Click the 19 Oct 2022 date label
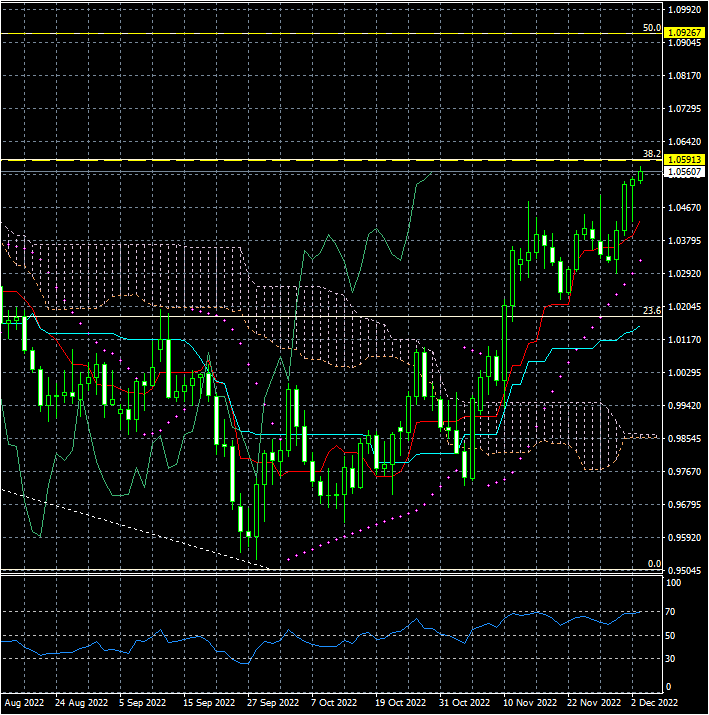 click(400, 703)
